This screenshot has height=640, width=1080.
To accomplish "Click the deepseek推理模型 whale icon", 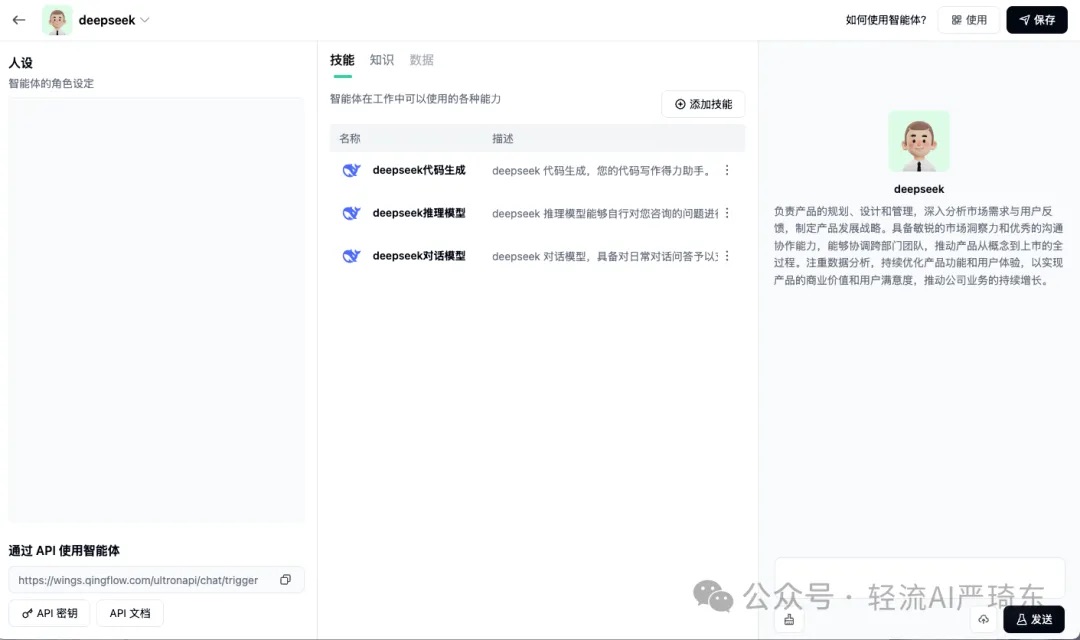I will (351, 213).
